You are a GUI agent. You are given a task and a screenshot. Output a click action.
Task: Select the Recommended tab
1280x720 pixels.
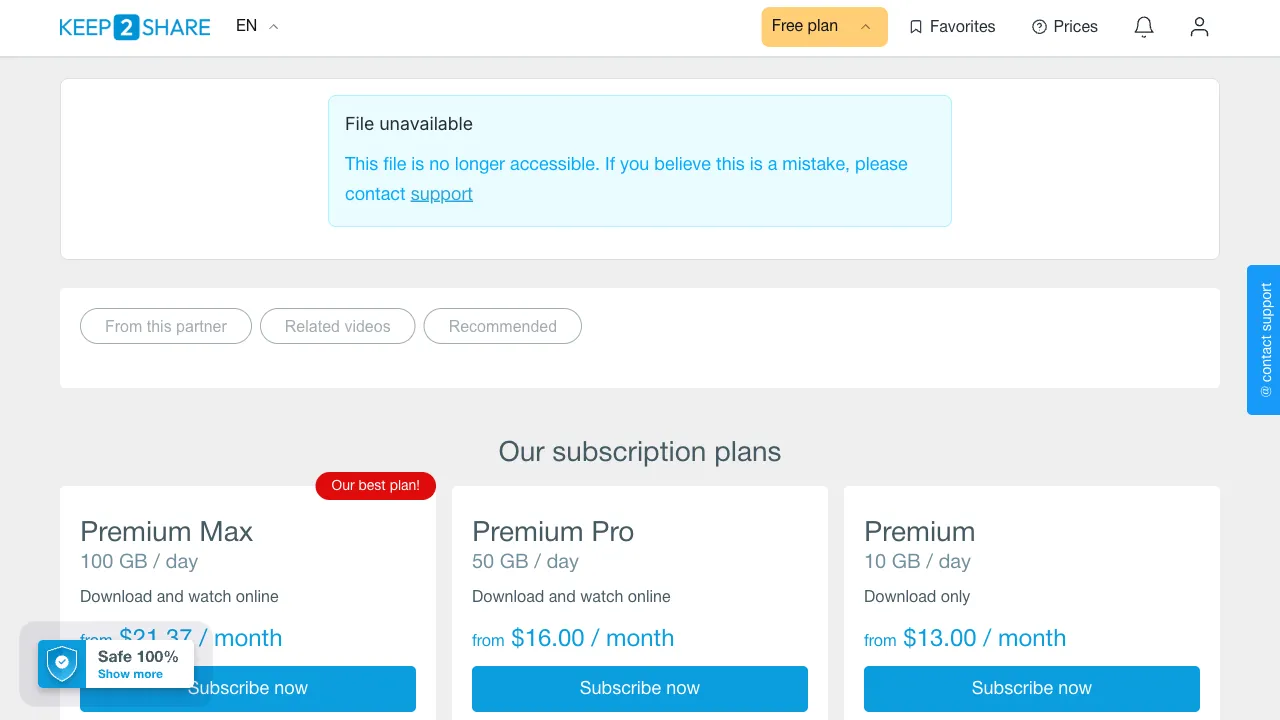503,326
